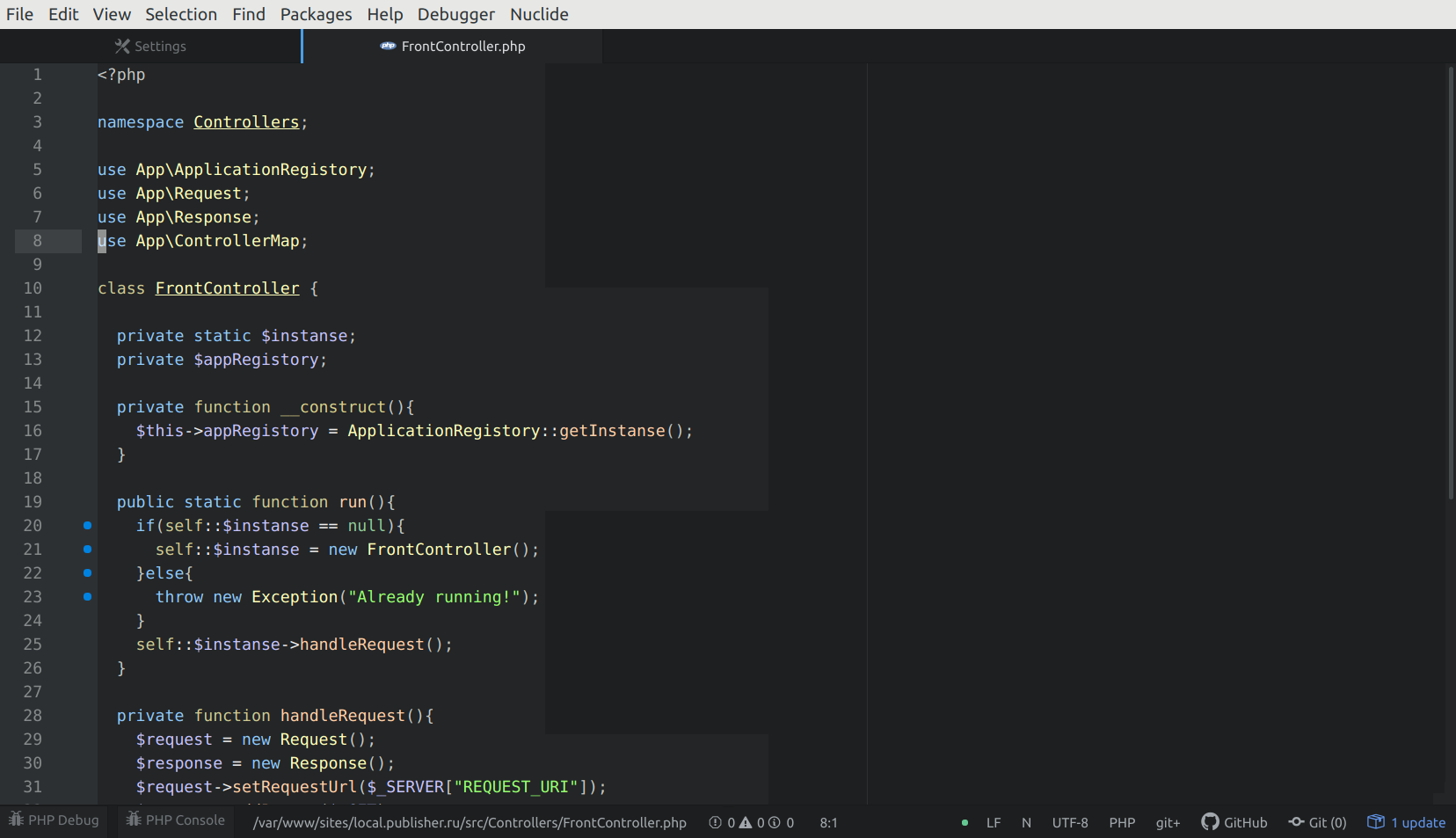Toggle the breakpoint dot on line 21
Viewport: 1456px width, 838px height.
[x=87, y=549]
